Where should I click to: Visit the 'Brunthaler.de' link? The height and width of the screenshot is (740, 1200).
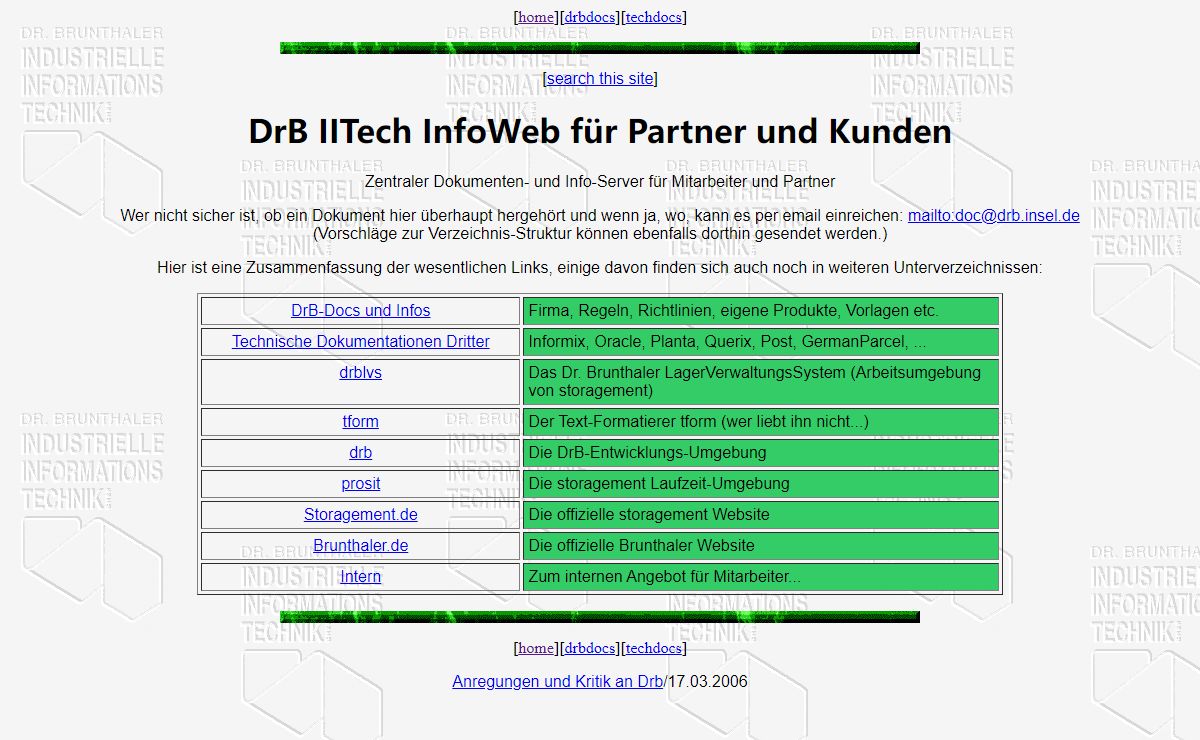361,546
